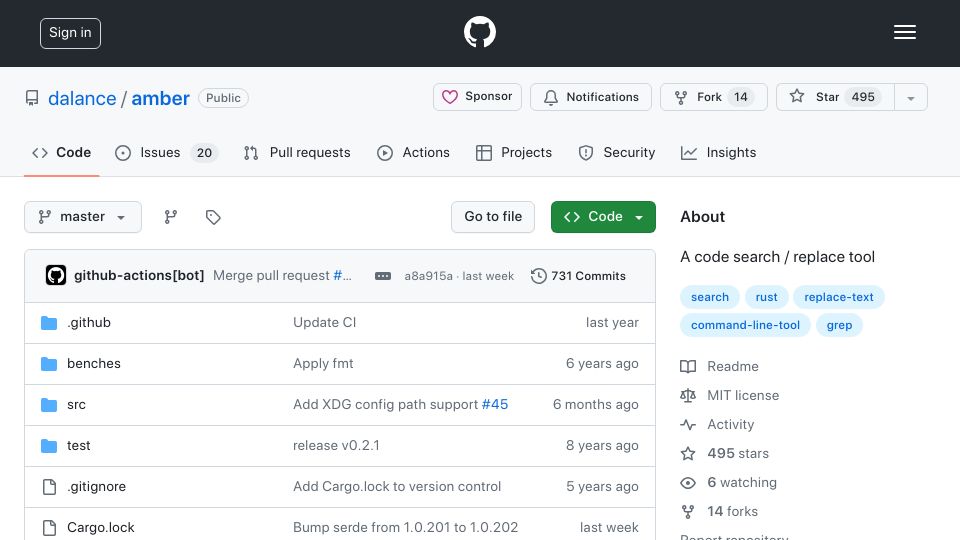Open the test folder
Screen dimensions: 960x540
click(78, 446)
